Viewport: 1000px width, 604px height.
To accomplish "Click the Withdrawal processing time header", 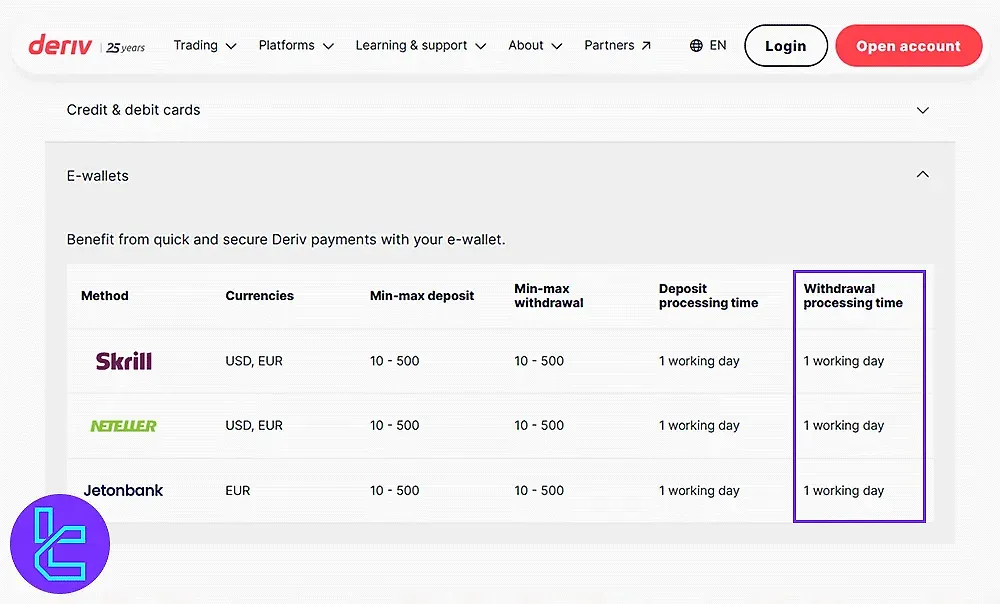I will [853, 295].
